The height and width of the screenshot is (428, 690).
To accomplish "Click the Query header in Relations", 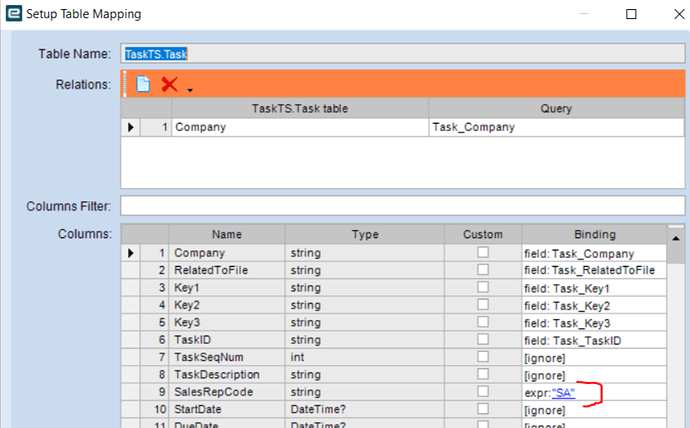I will [556, 109].
